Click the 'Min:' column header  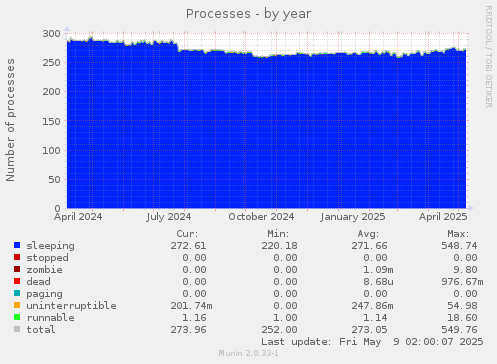[x=278, y=234]
